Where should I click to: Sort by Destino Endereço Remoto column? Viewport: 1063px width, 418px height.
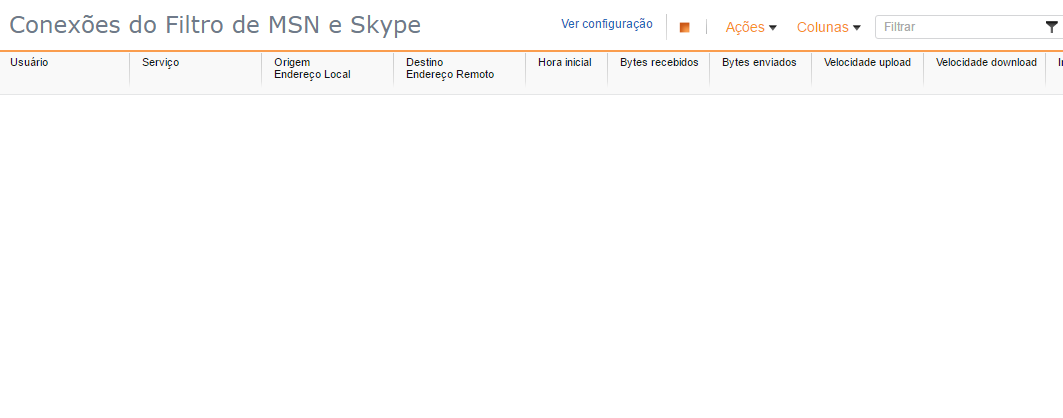(450, 68)
